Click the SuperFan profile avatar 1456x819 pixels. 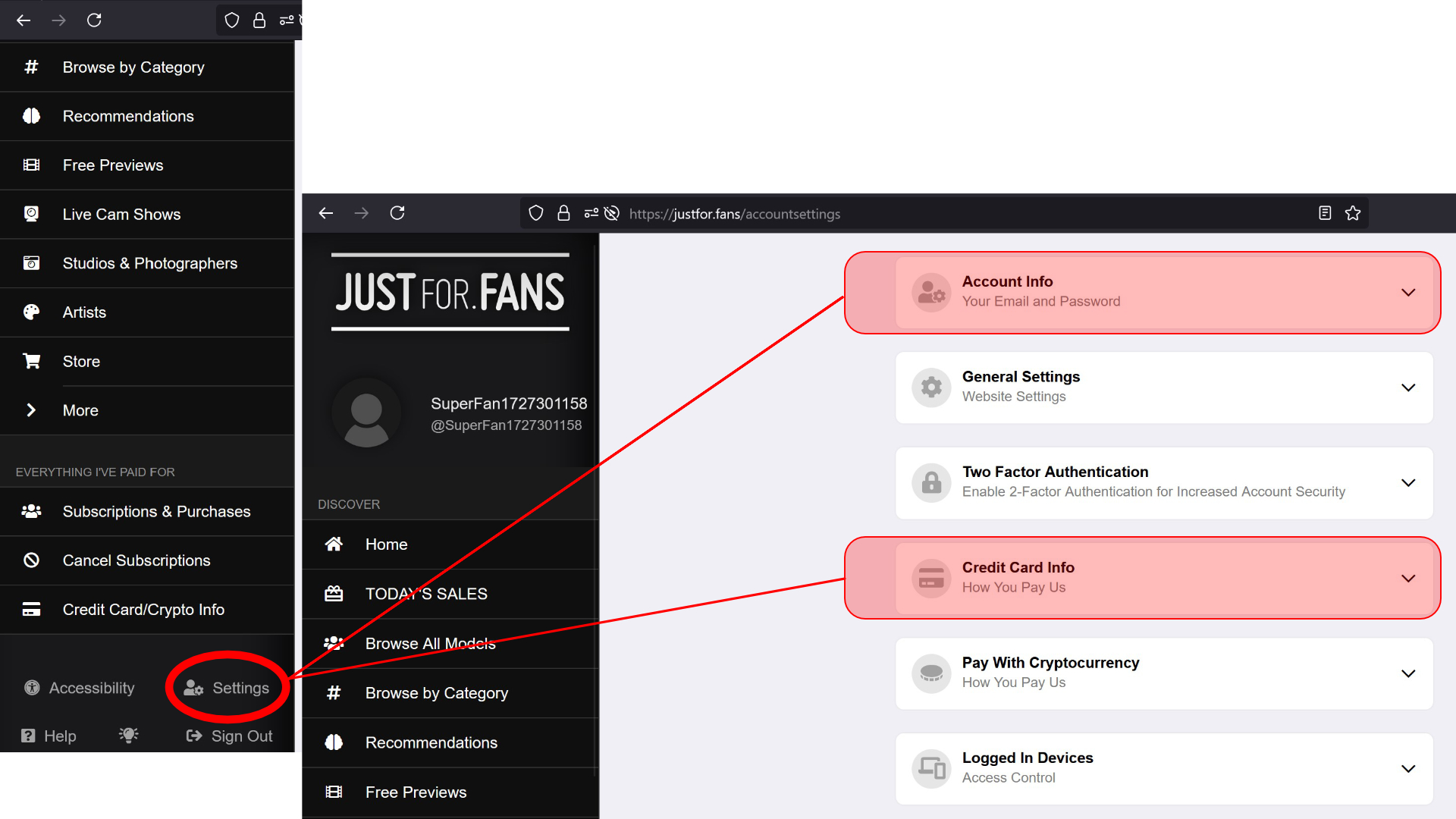point(366,413)
